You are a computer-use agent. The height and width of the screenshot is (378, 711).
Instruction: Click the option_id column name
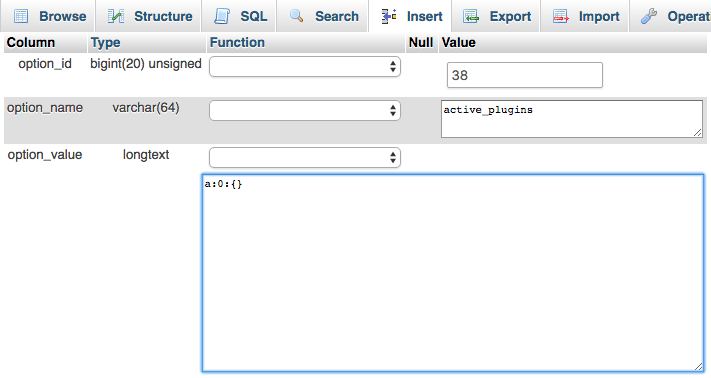[45, 64]
